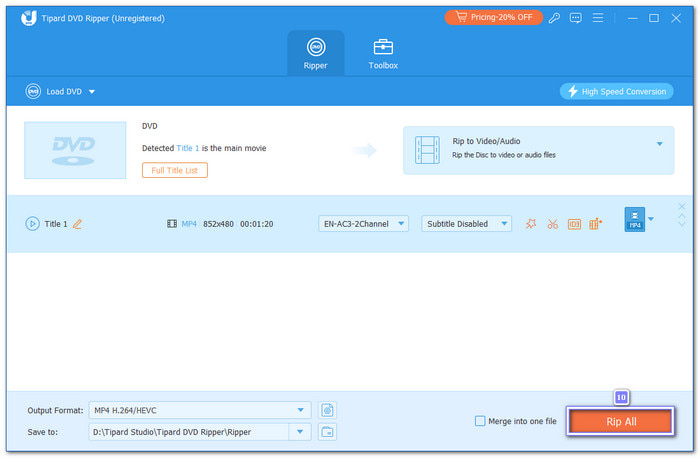Select the Ripper tab
This screenshot has width=700, height=458.
(x=315, y=53)
